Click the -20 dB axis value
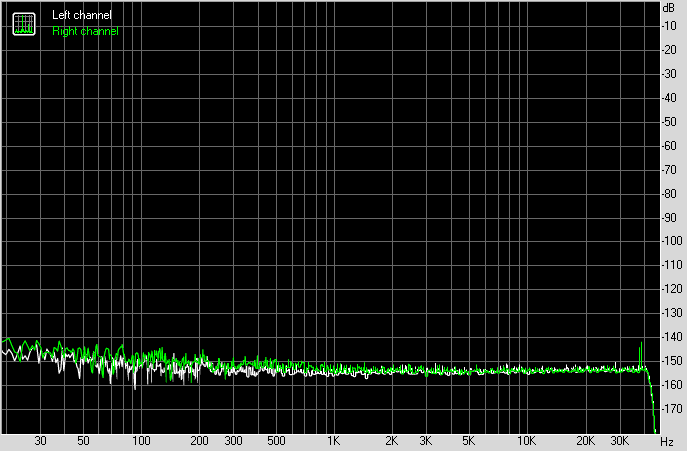This screenshot has height=451, width=687. (x=669, y=50)
